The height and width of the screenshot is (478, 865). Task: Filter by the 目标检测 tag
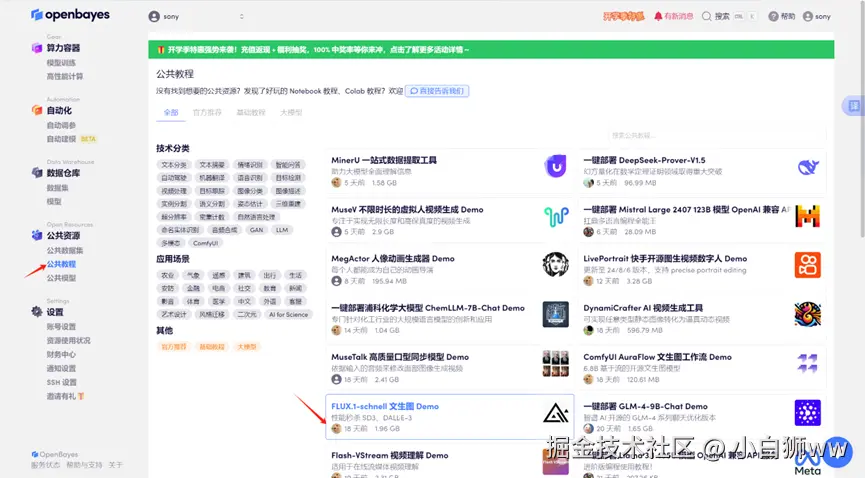pyautogui.click(x=288, y=178)
